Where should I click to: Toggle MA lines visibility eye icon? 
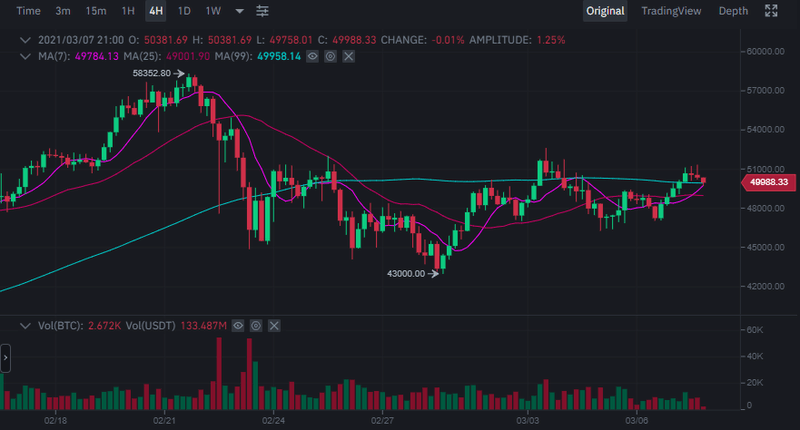[x=312, y=56]
